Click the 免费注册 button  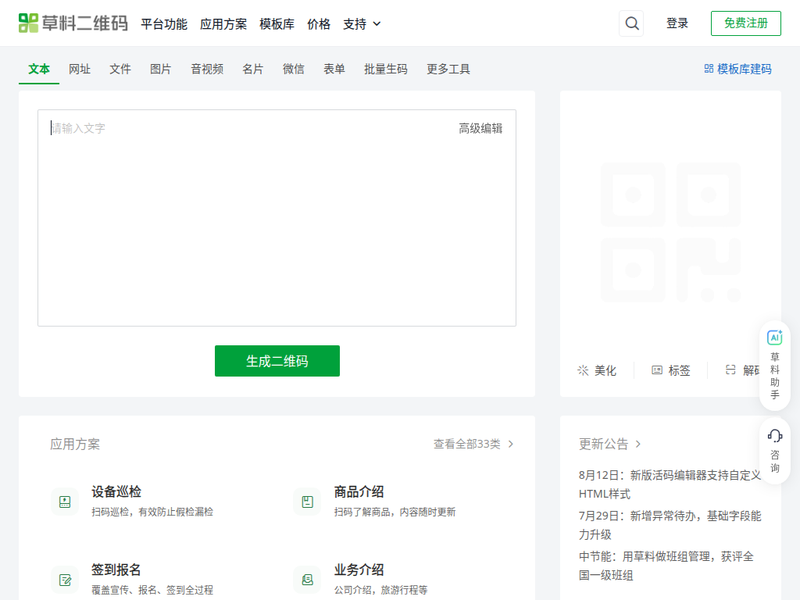746,23
